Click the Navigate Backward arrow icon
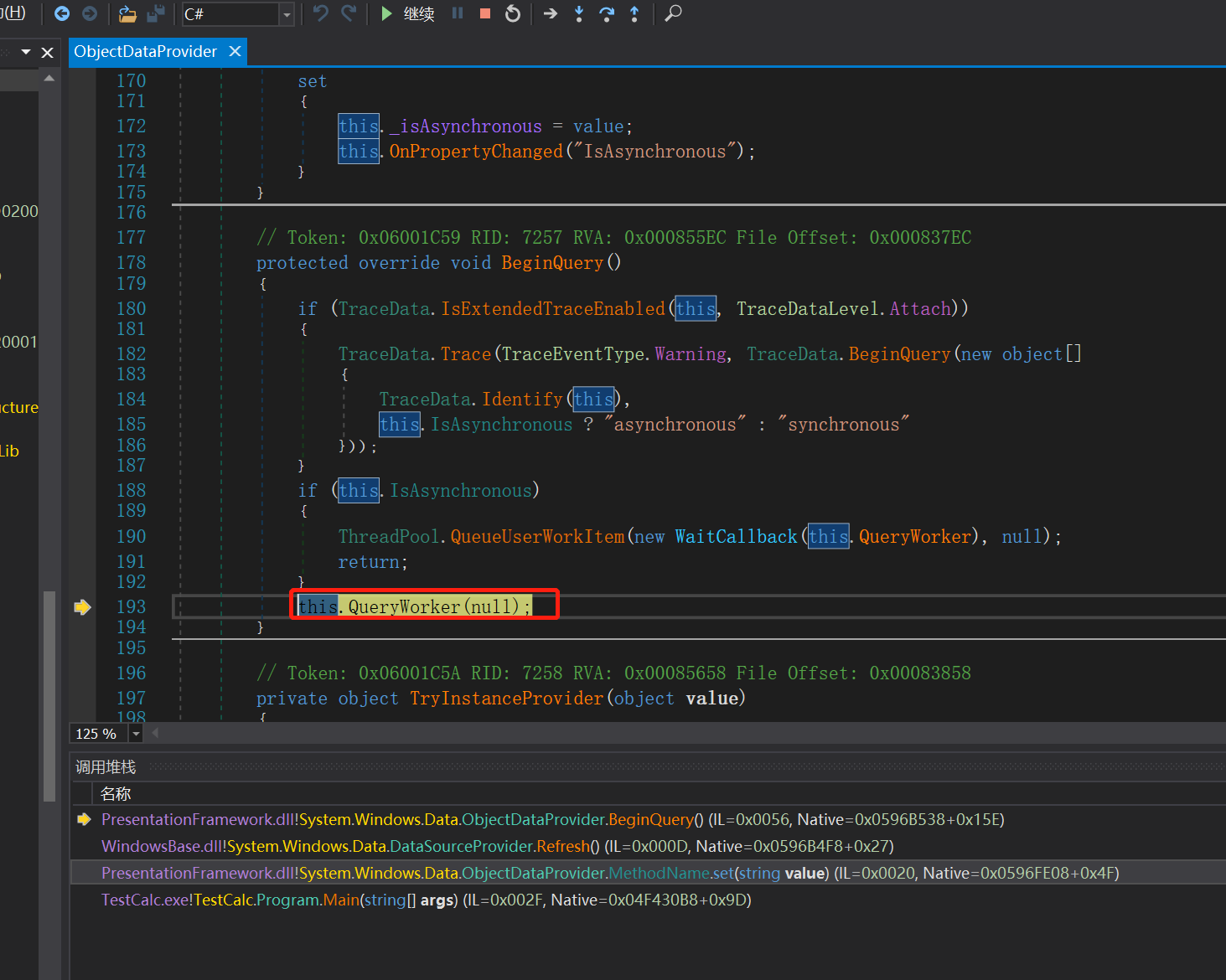Screen dimensions: 1226x980 pos(62,13)
